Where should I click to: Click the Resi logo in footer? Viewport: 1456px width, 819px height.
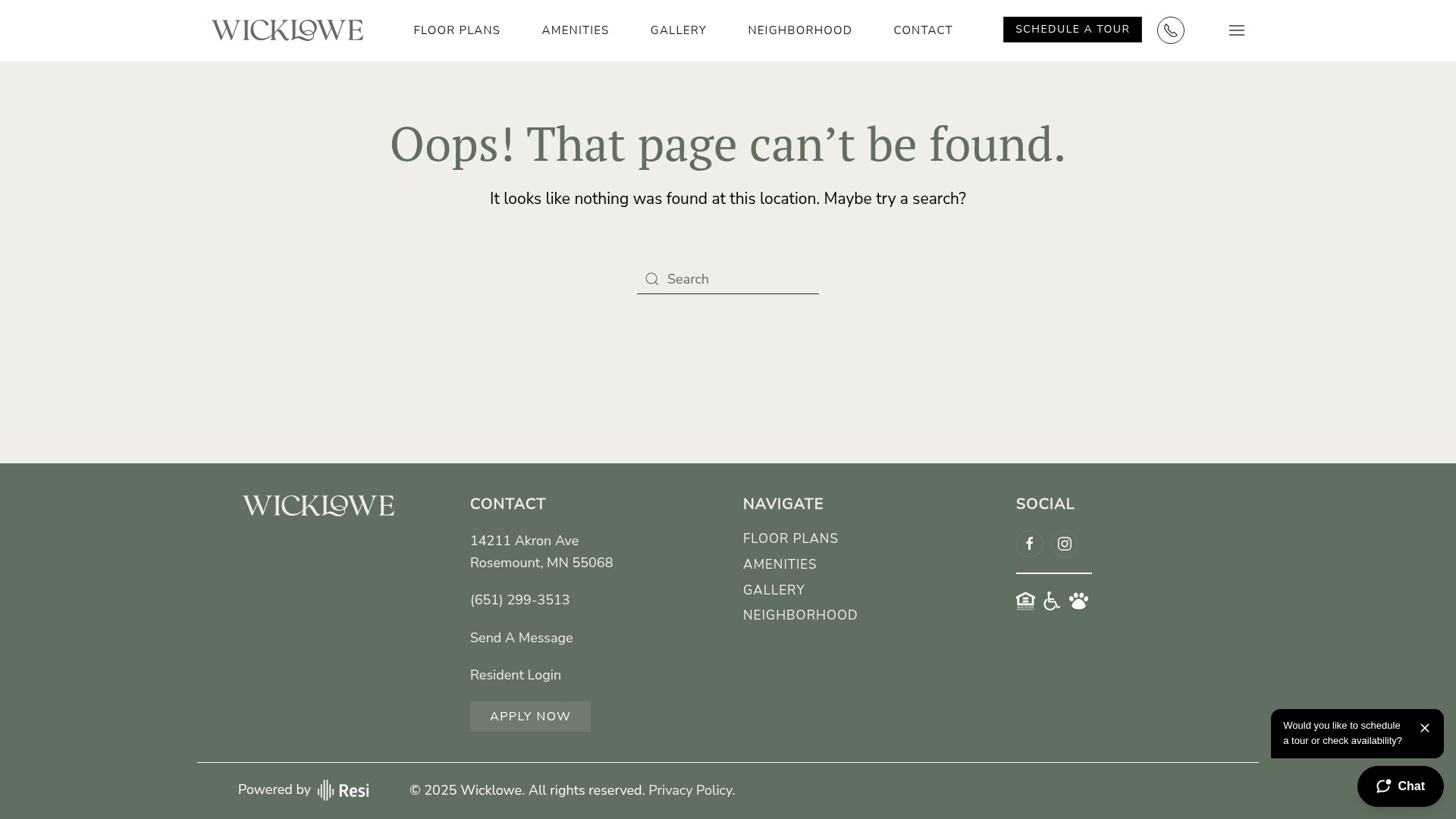click(x=344, y=790)
